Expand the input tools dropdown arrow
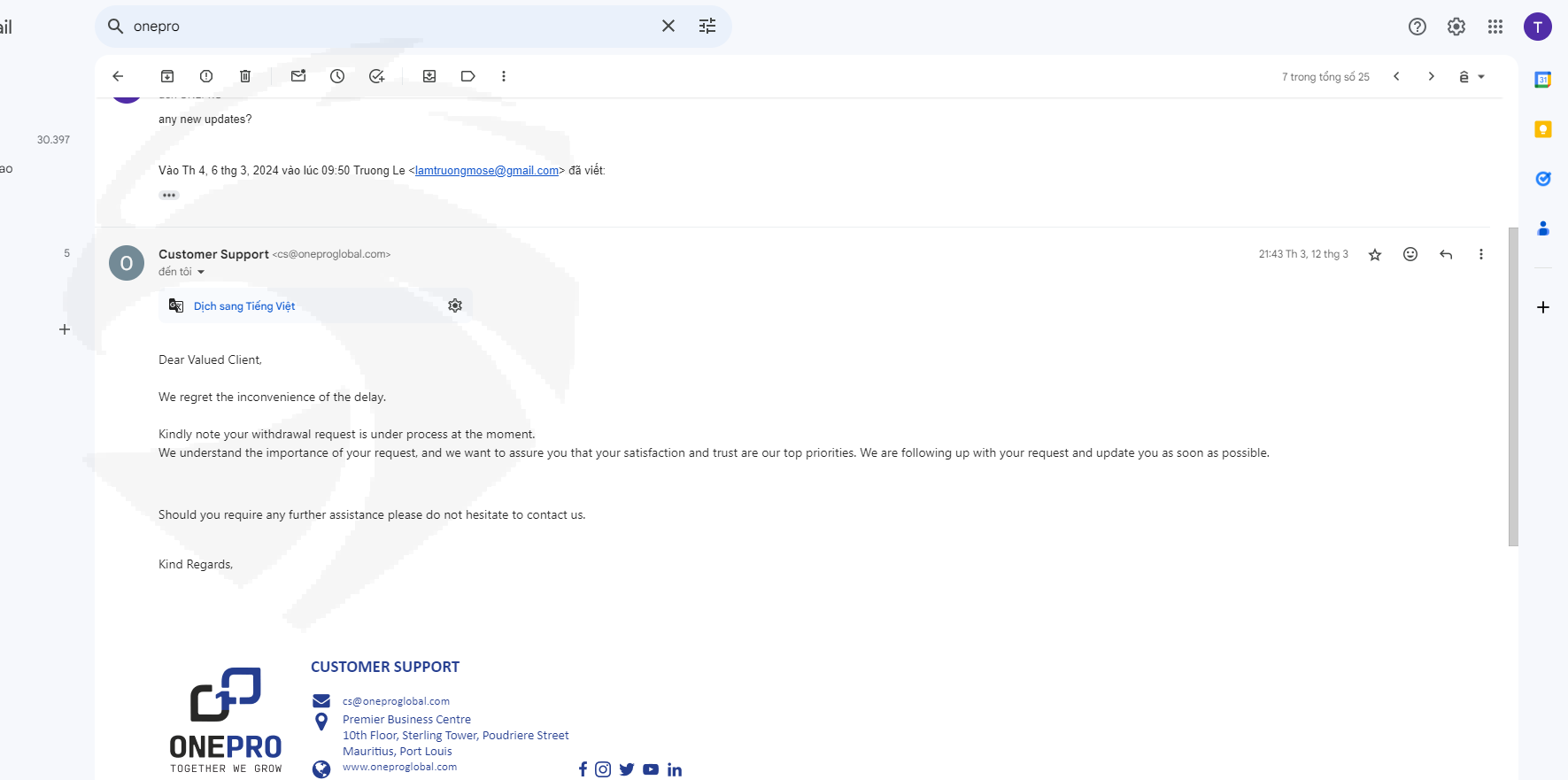 coord(1481,77)
